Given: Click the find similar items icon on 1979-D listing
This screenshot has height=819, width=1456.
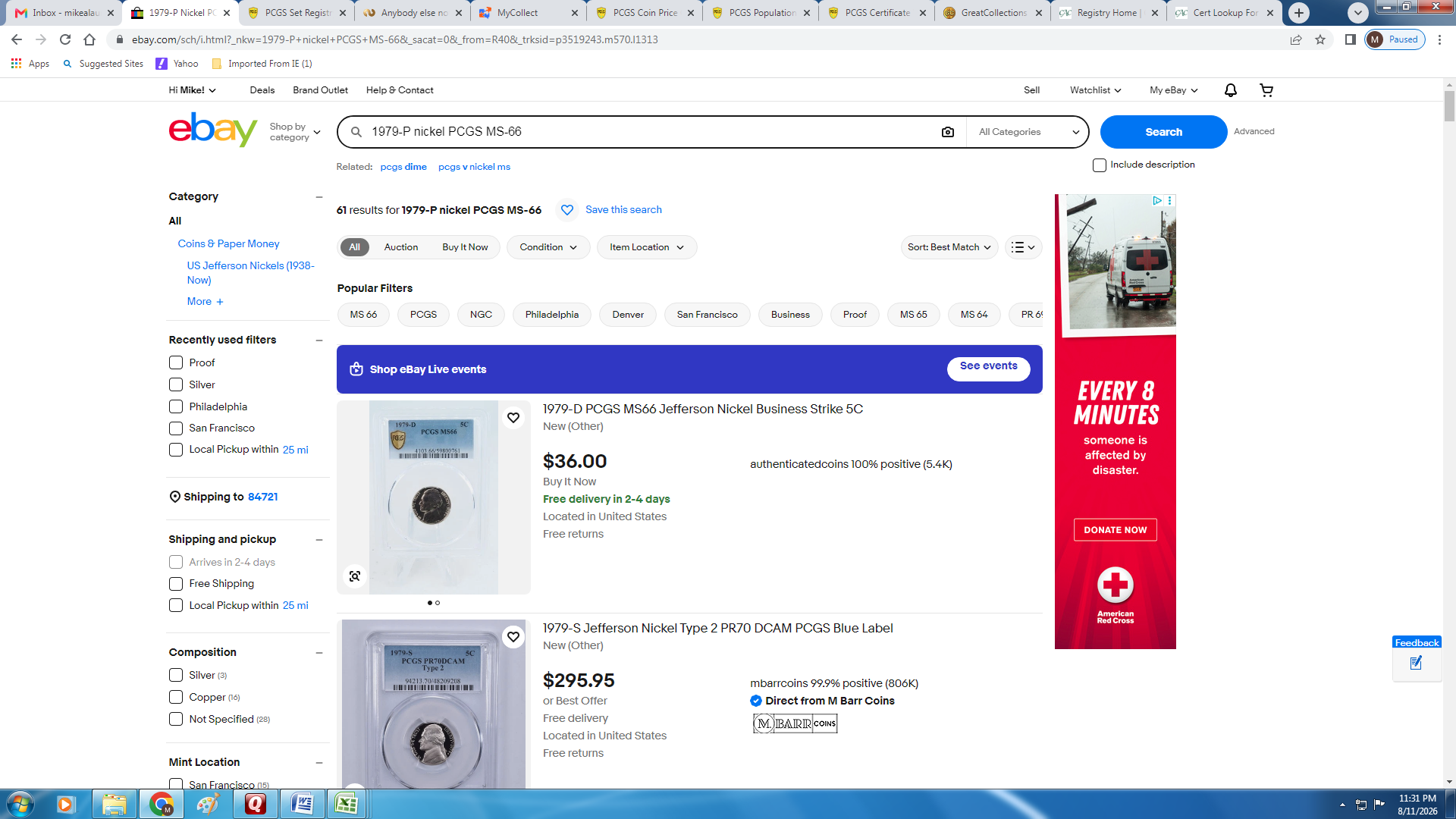Looking at the screenshot, I should [355, 576].
